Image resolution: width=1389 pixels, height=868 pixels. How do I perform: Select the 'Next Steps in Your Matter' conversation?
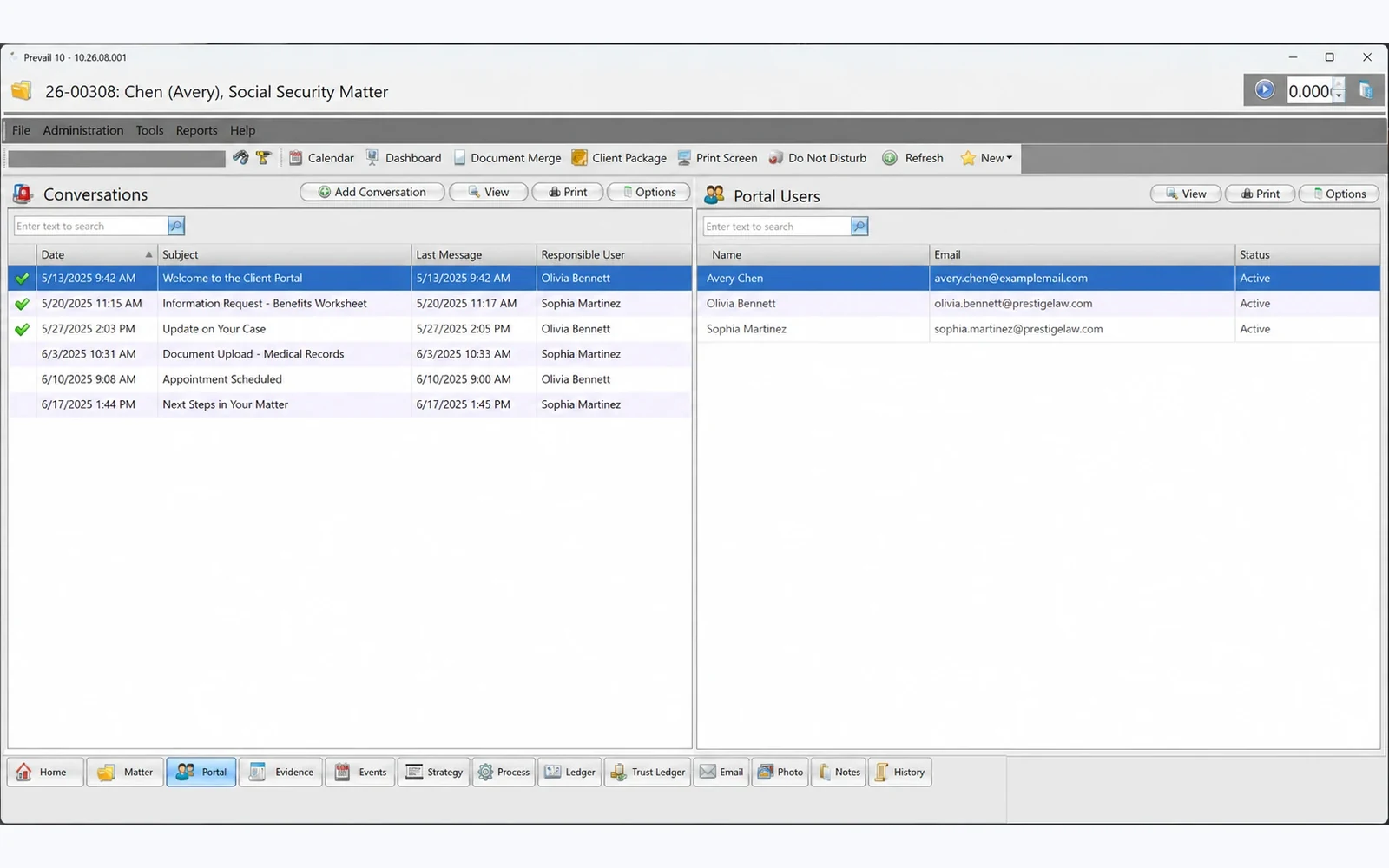point(350,404)
